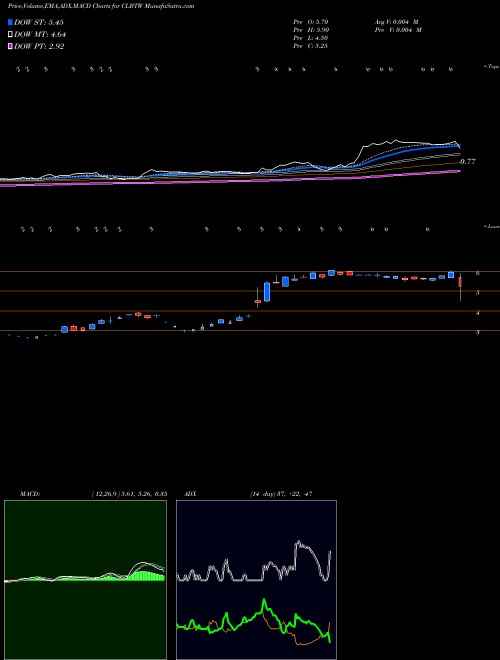Click the blue DOW ST legend swatch
Viewport: 500px width, 660px height.
point(10,22)
